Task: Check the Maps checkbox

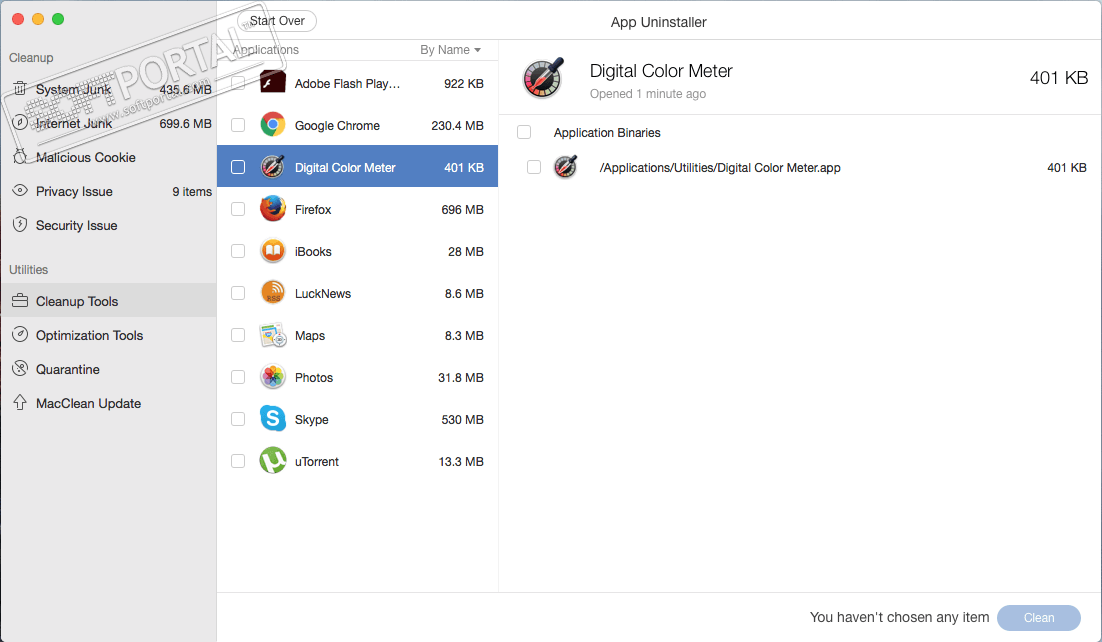Action: 238,335
